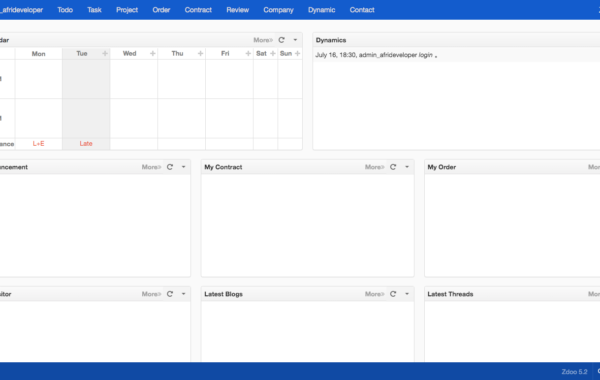600x380 pixels.
Task: Add an entry on Thursday
Action: pyautogui.click(x=200, y=54)
